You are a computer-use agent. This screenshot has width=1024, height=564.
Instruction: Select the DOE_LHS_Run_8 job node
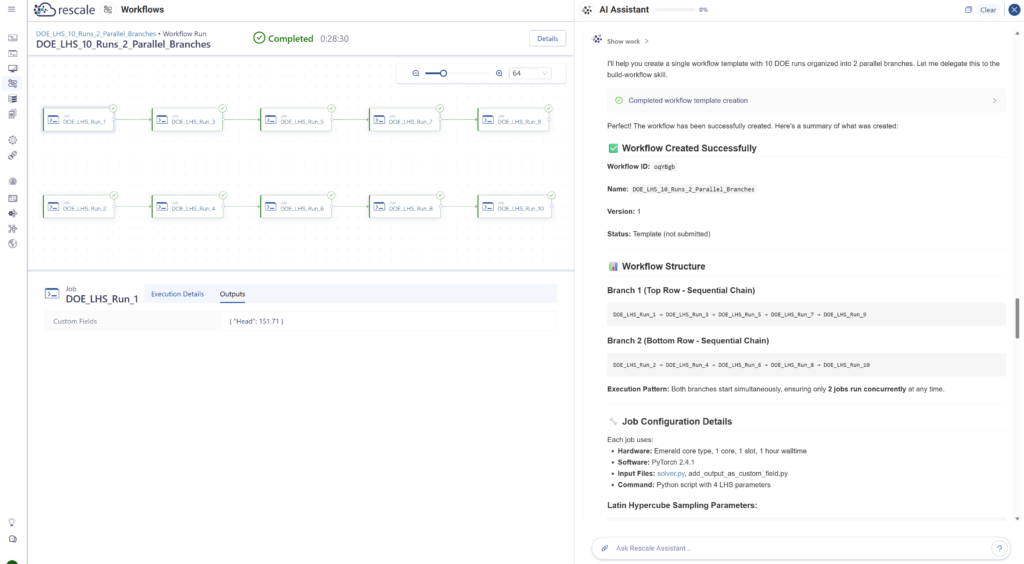(x=404, y=207)
